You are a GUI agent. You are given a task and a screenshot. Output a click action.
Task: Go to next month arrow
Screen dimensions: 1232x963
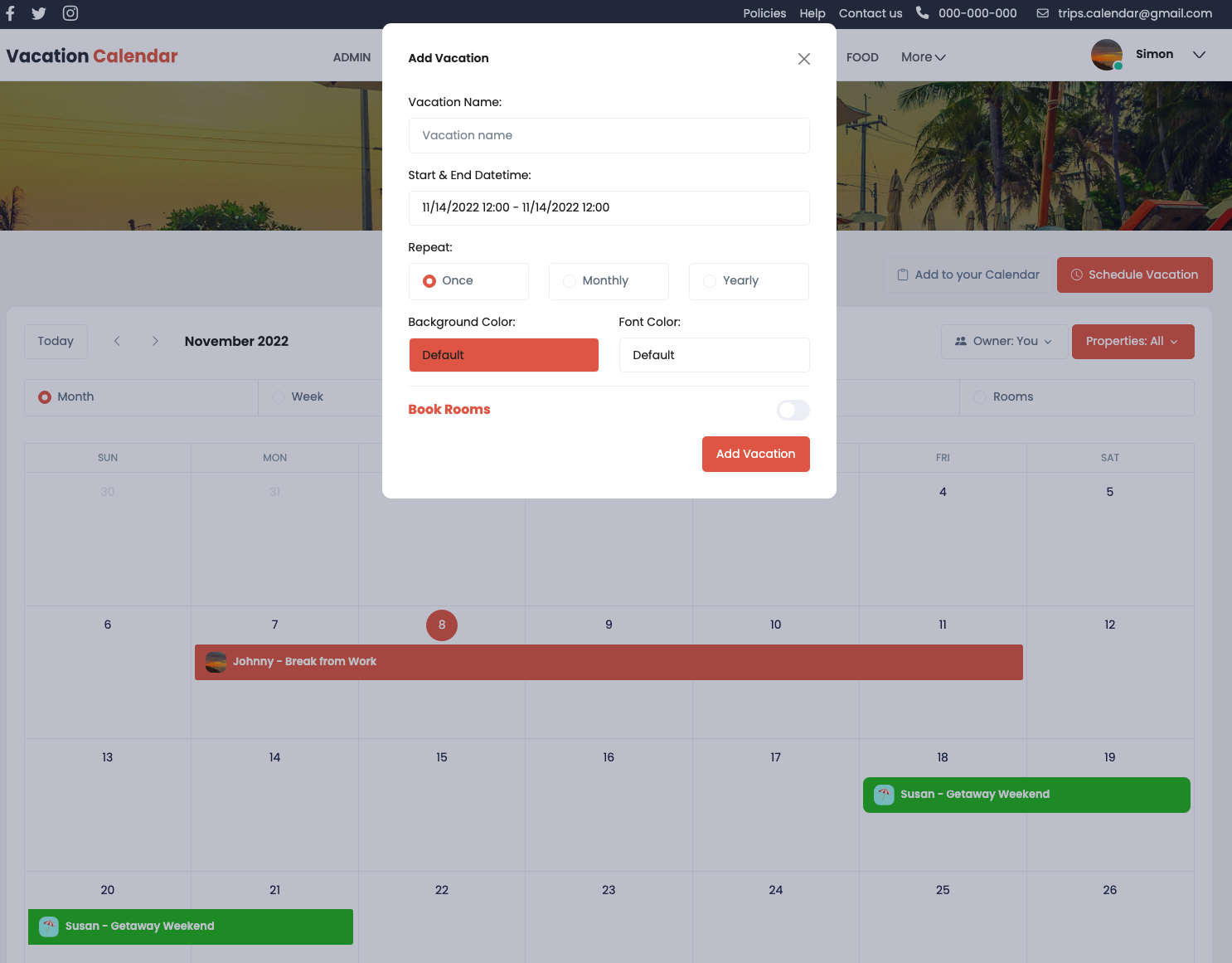155,341
